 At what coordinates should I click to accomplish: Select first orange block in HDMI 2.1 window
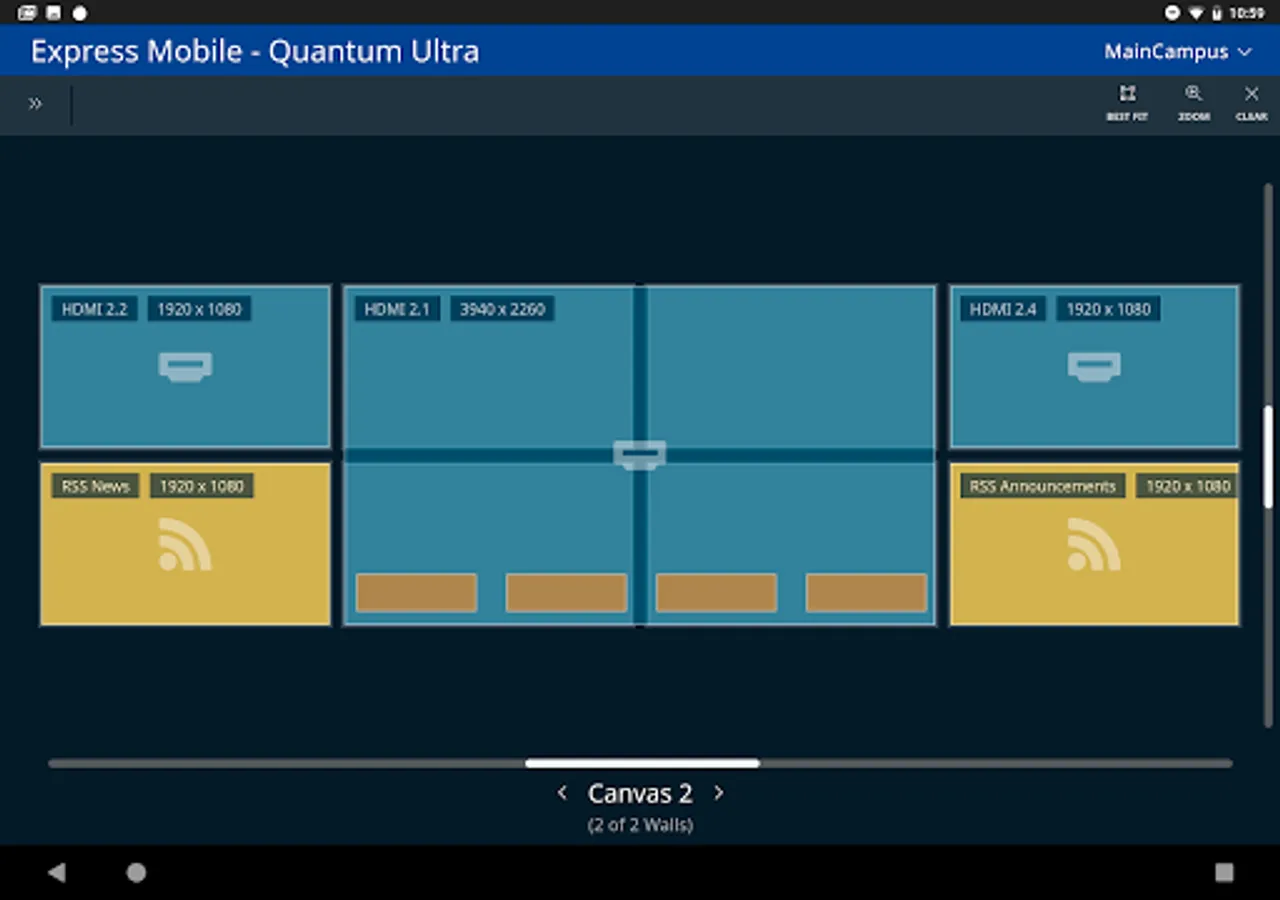(416, 592)
